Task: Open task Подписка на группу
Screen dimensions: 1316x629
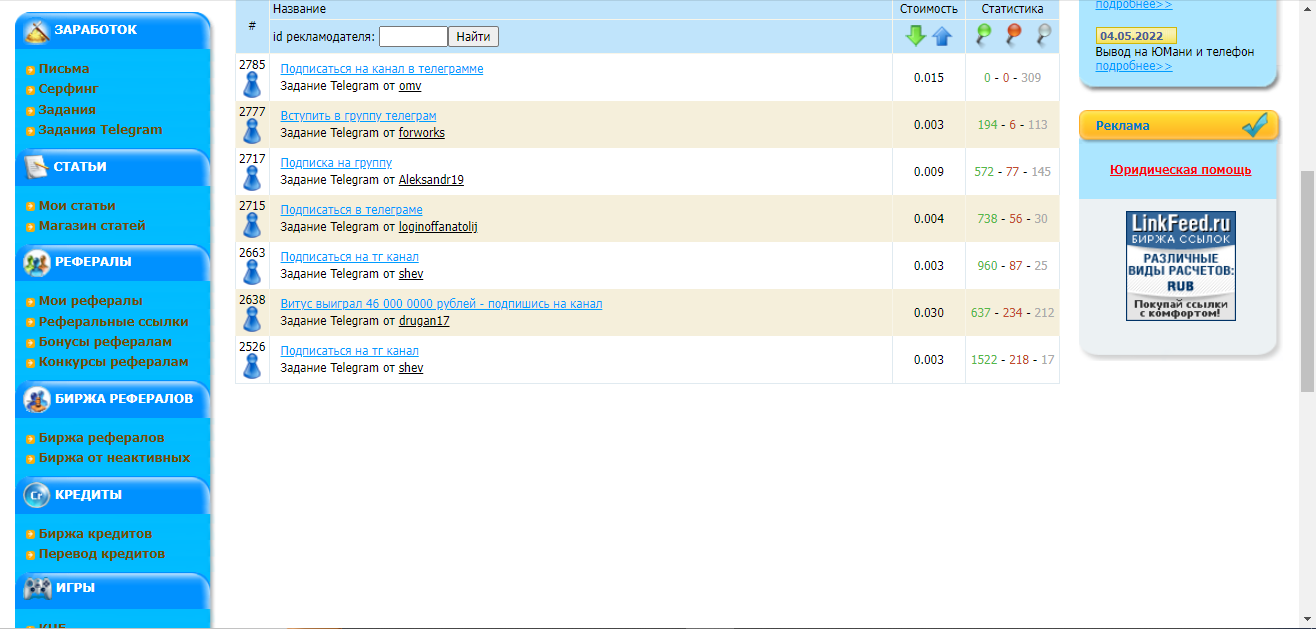Action: [336, 163]
